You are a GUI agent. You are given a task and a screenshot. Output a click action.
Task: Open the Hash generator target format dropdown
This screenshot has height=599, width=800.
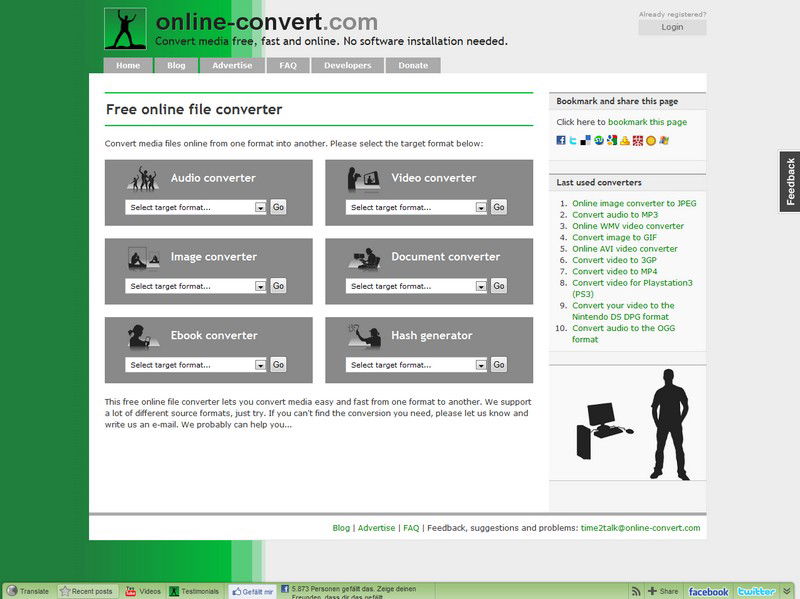pos(416,365)
